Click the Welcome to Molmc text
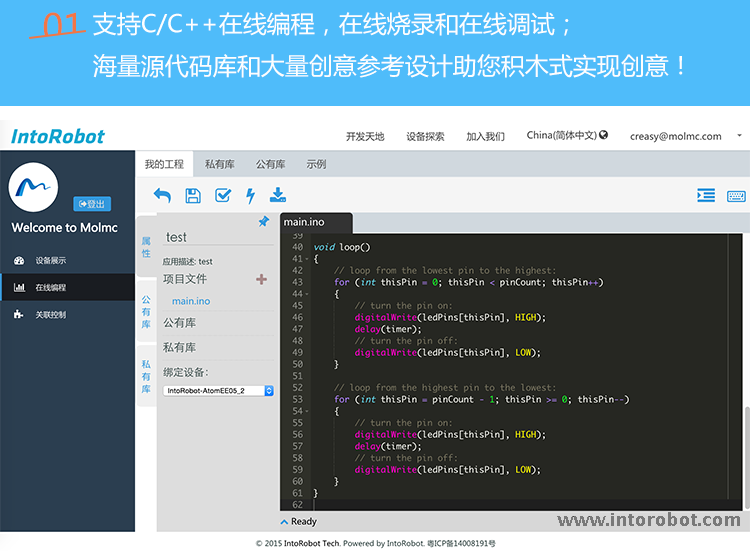 65,228
